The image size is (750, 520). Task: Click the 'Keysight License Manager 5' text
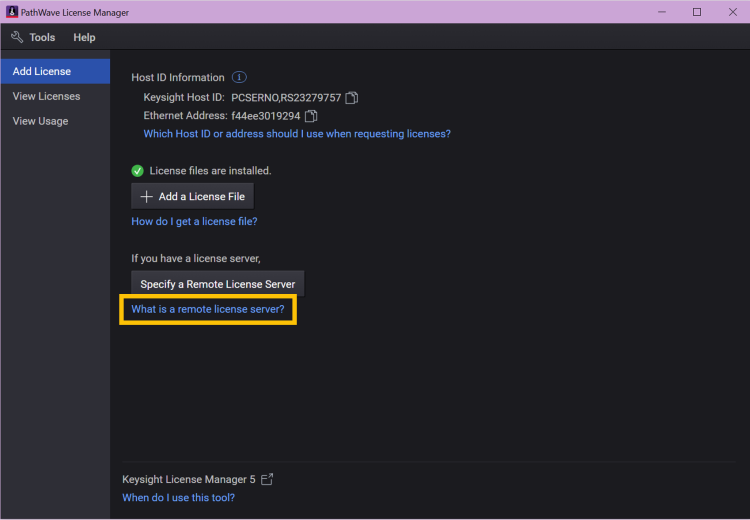pyautogui.click(x=188, y=479)
